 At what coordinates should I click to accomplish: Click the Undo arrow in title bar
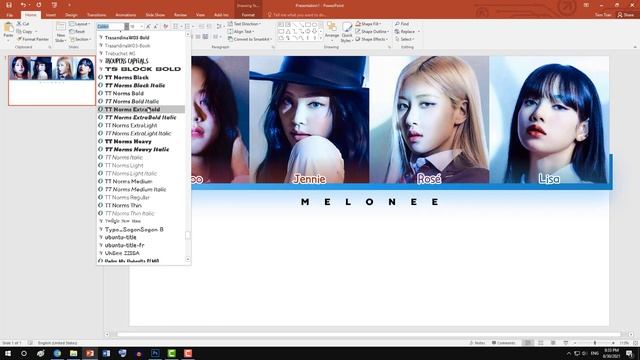(23, 5)
